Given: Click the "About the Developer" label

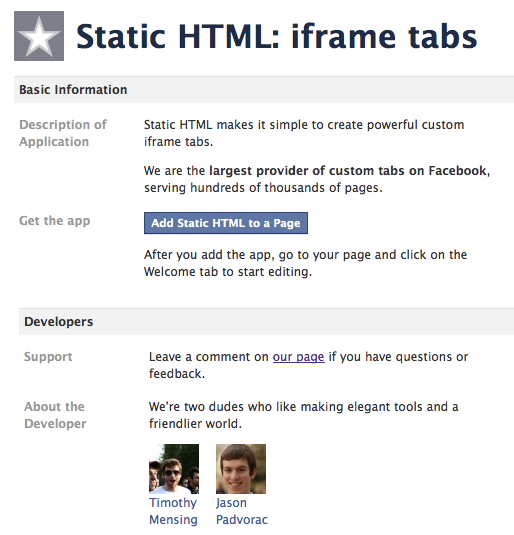Looking at the screenshot, I should (55, 415).
